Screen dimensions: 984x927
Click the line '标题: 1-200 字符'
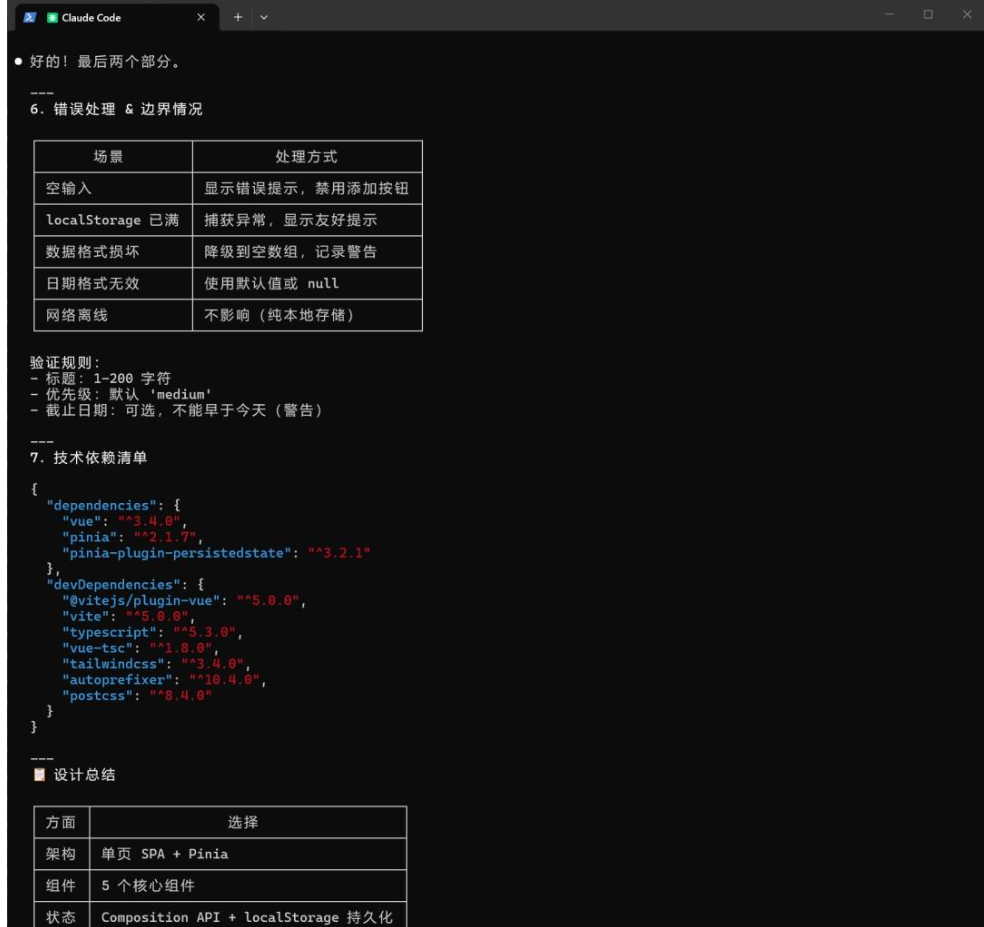pyautogui.click(x=100, y=378)
